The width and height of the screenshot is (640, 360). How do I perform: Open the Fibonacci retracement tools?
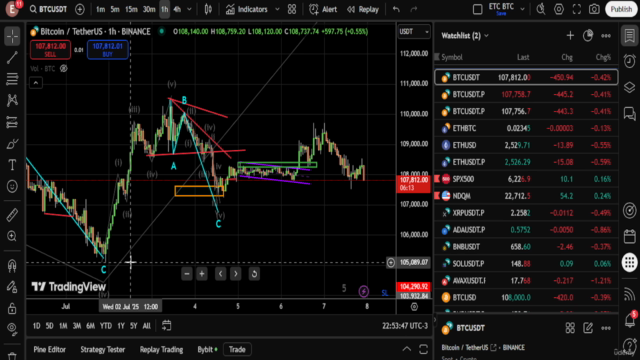point(12,79)
